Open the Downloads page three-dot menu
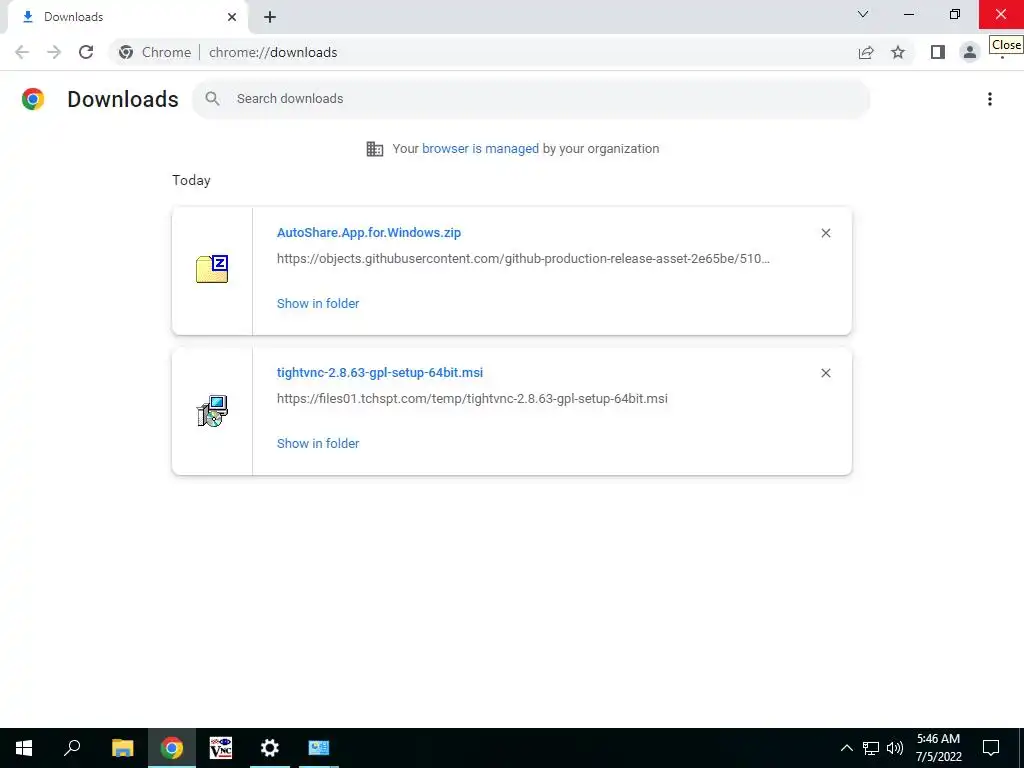This screenshot has height=768, width=1024. 990,99
